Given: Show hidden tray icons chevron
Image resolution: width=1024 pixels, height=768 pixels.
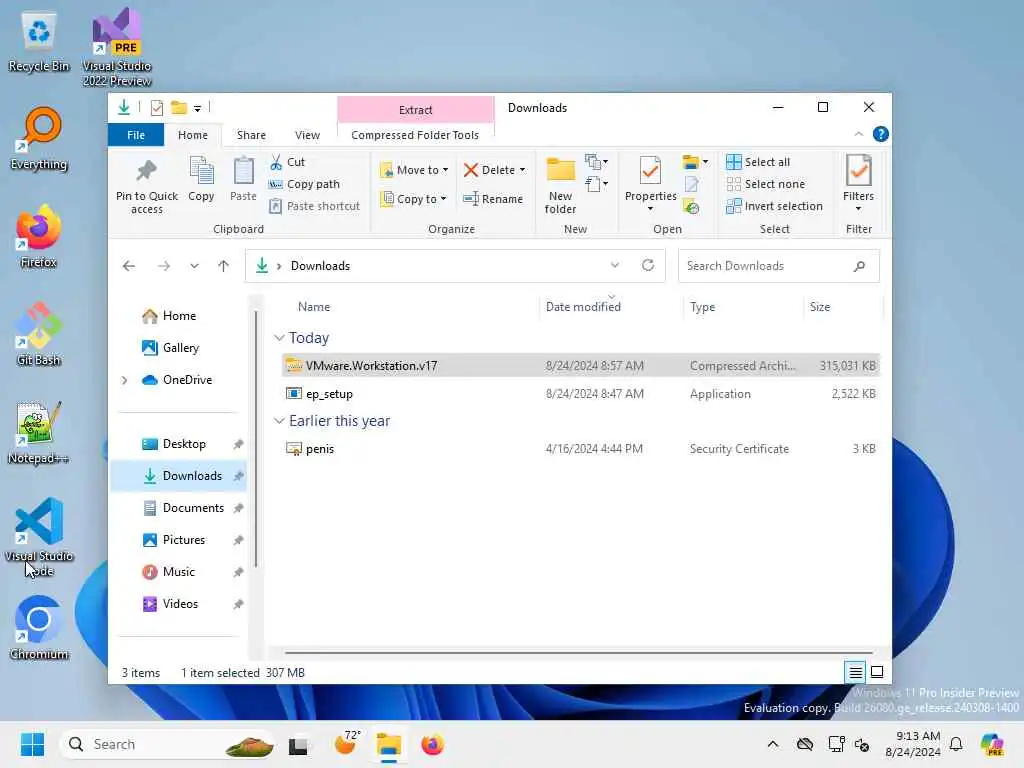Looking at the screenshot, I should pyautogui.click(x=773, y=744).
